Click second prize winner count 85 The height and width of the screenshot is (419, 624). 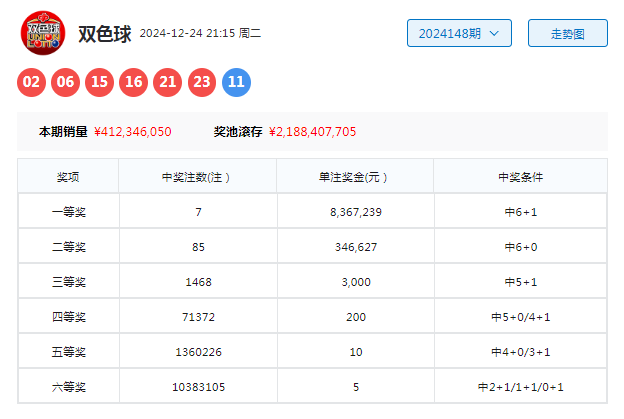click(x=198, y=247)
